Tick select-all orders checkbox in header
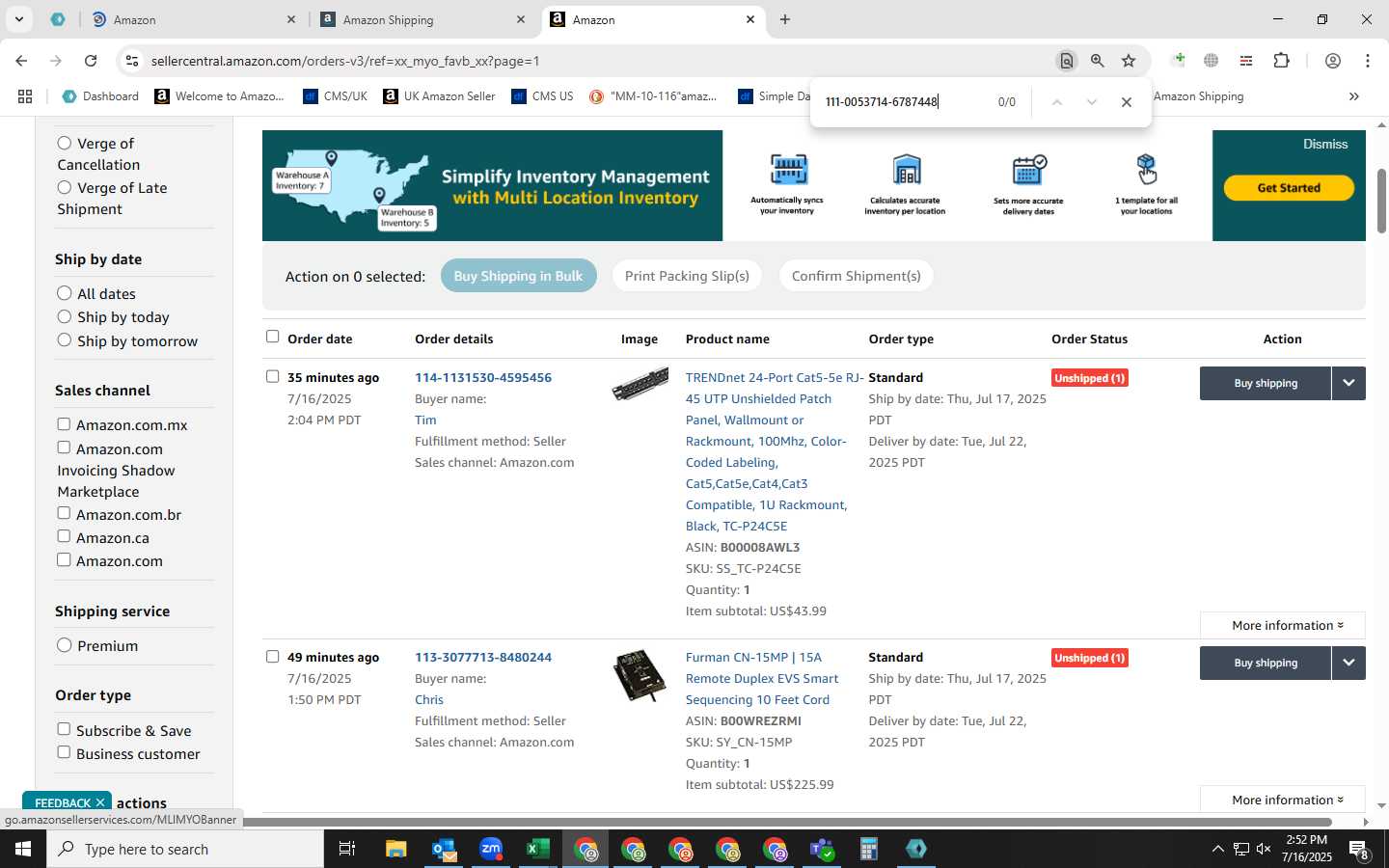The height and width of the screenshot is (868, 1389). [272, 337]
